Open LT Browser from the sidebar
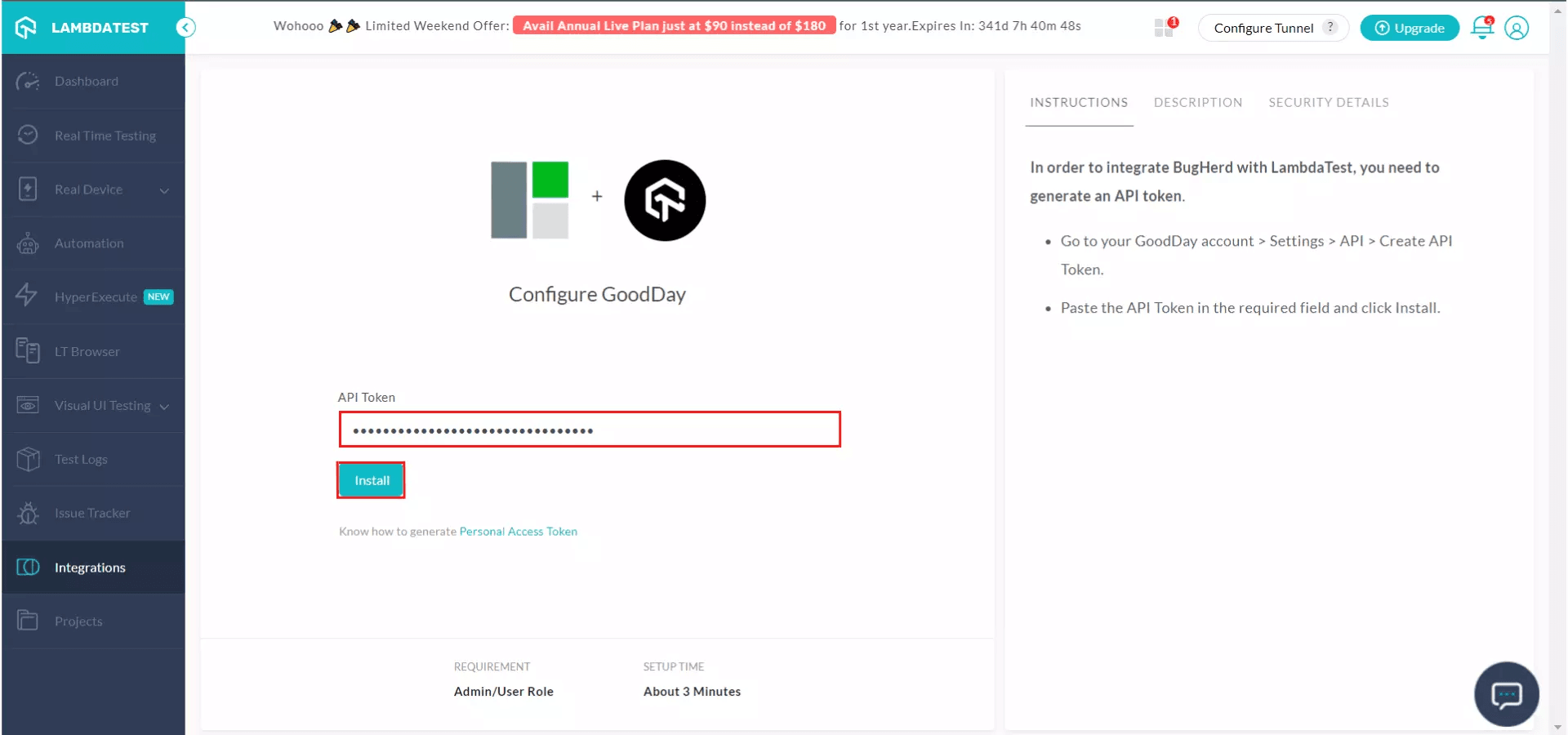This screenshot has width=1568, height=735. (86, 351)
